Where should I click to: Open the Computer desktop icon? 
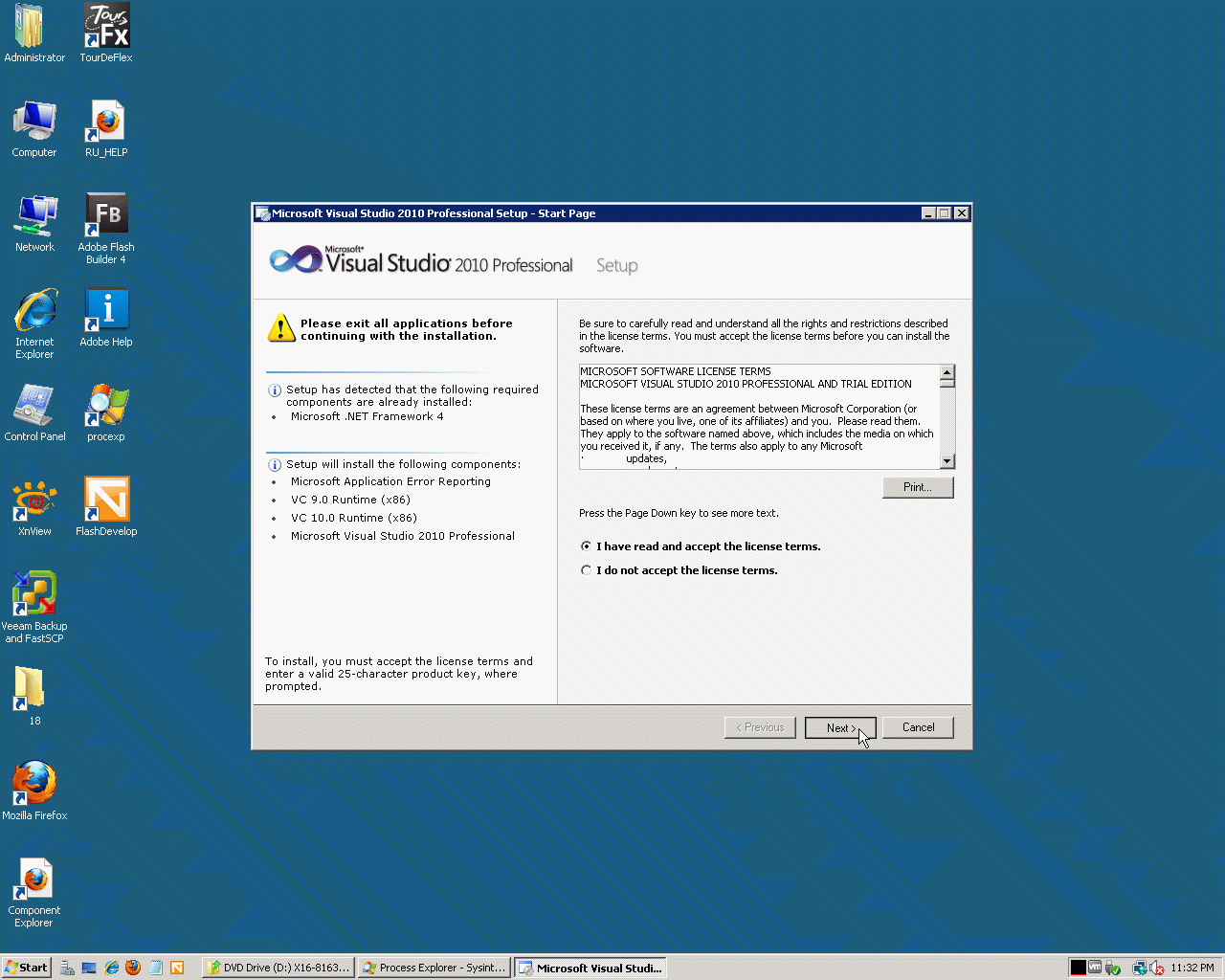(x=34, y=128)
